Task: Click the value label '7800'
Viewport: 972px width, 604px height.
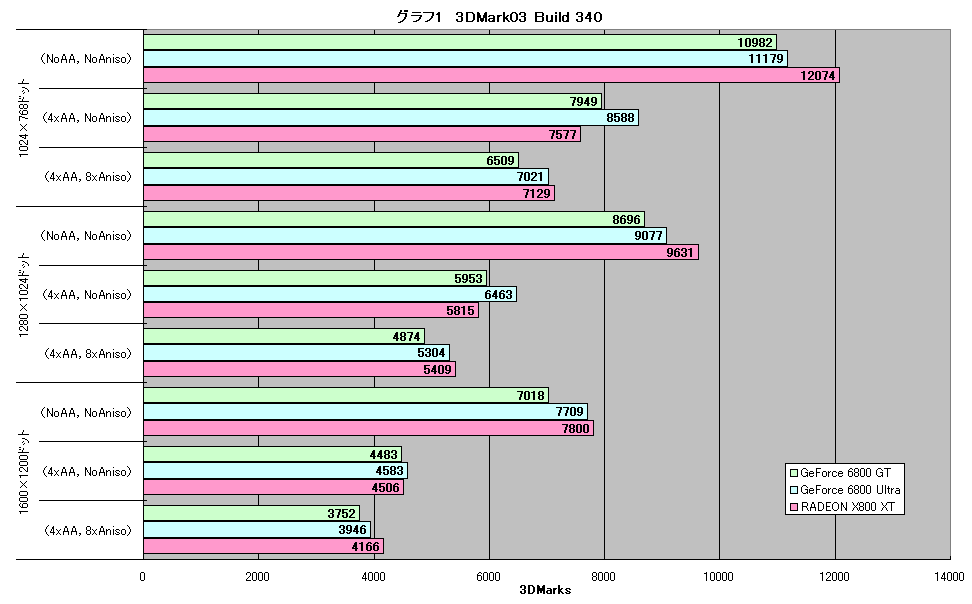Action: (575, 428)
